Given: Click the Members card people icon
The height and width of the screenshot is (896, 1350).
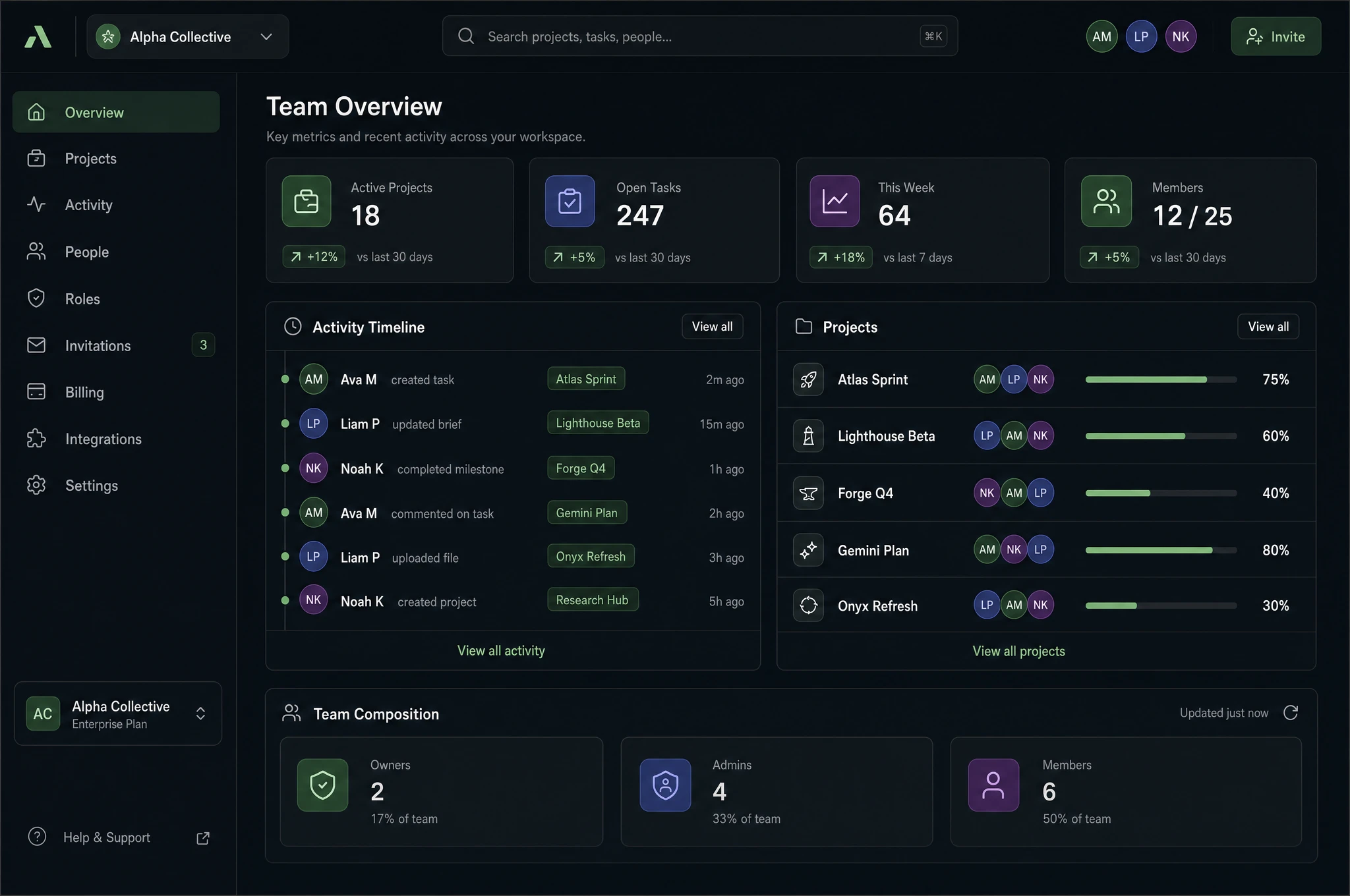Looking at the screenshot, I should coord(1106,202).
